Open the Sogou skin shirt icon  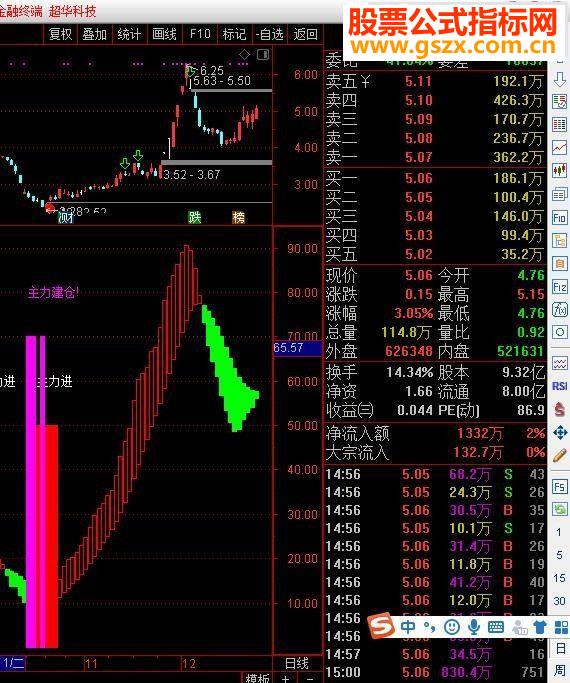(540, 627)
